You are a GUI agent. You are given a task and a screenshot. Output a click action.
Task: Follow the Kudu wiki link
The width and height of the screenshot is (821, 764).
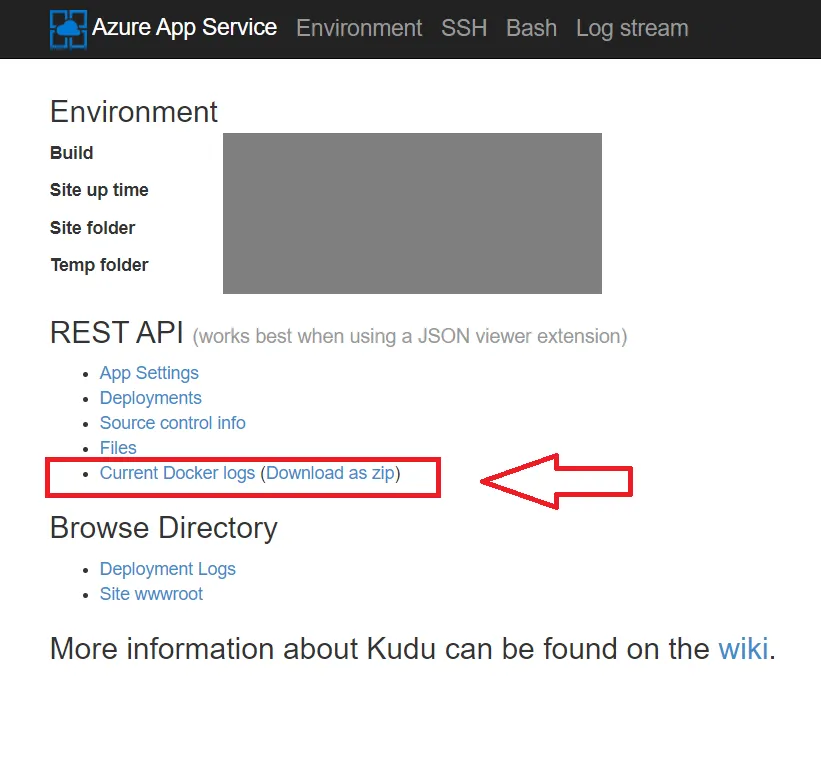click(x=743, y=649)
